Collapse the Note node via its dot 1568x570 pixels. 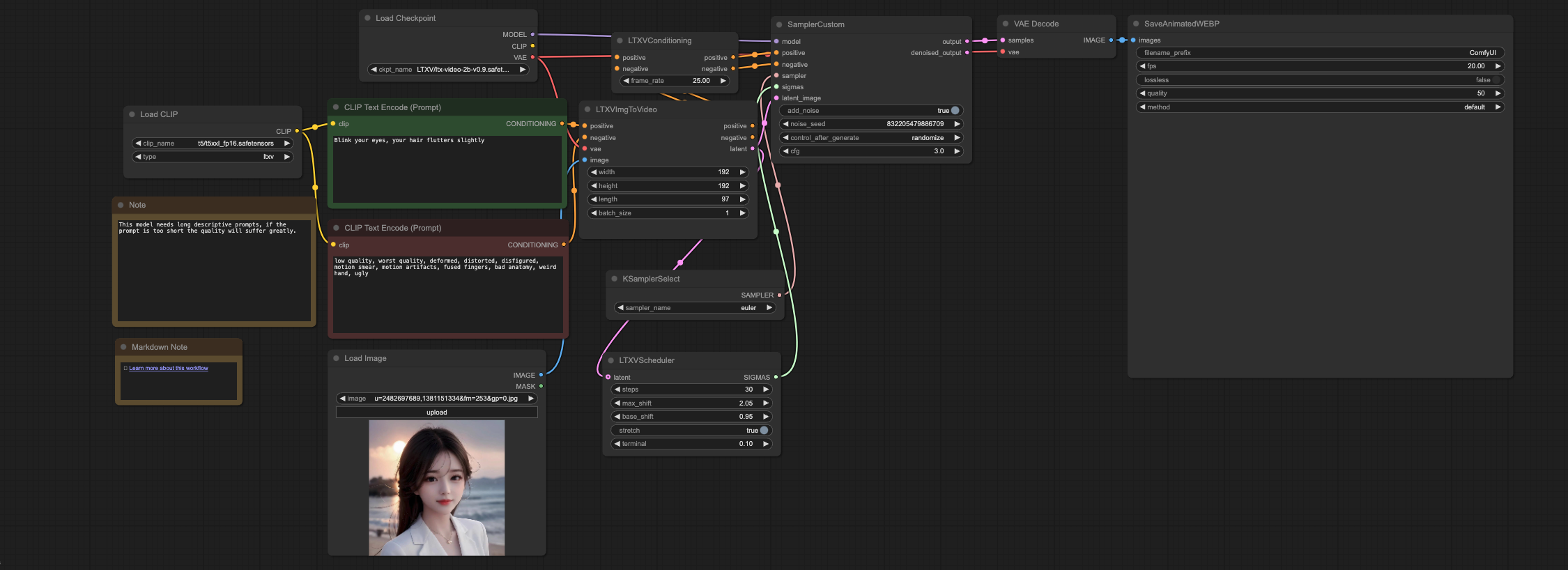[x=121, y=205]
